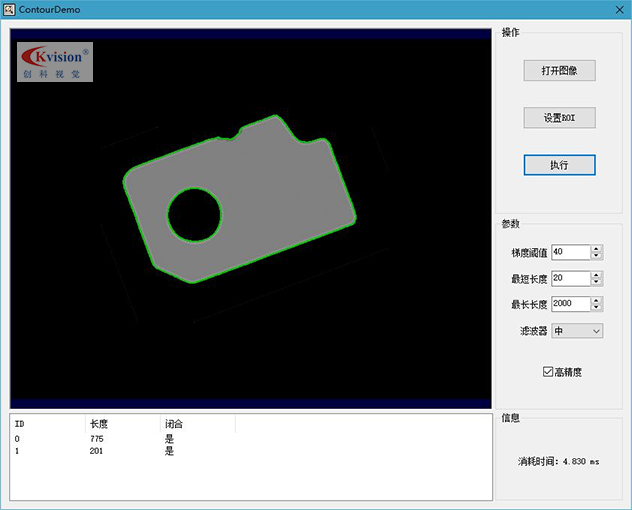Decrease 最长长度 using the down spinner
The width and height of the screenshot is (632, 510).
click(597, 308)
